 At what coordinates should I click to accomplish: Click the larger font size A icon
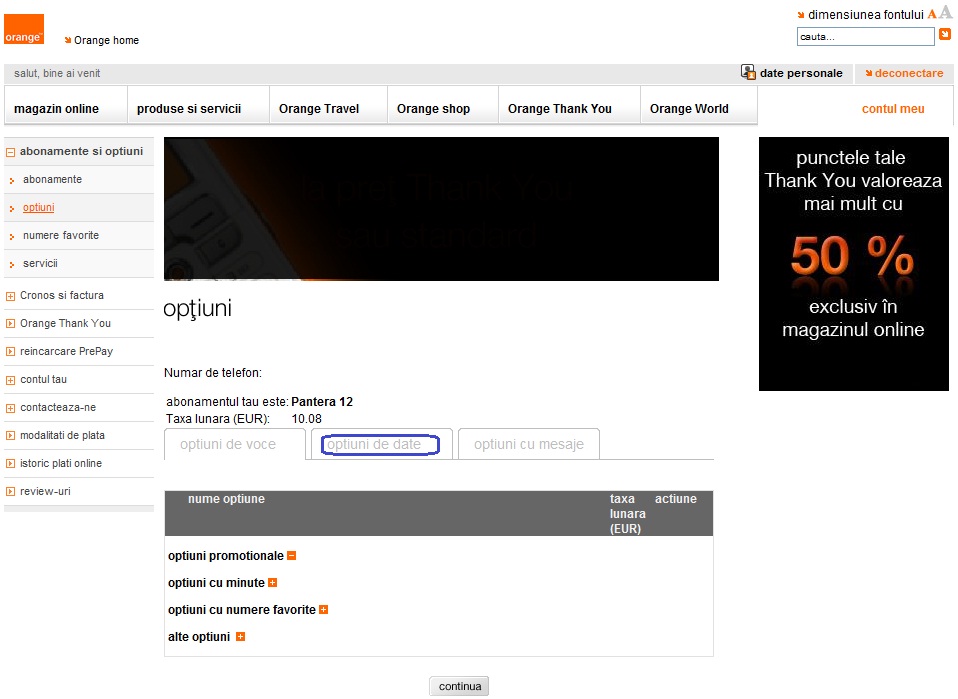tap(945, 13)
